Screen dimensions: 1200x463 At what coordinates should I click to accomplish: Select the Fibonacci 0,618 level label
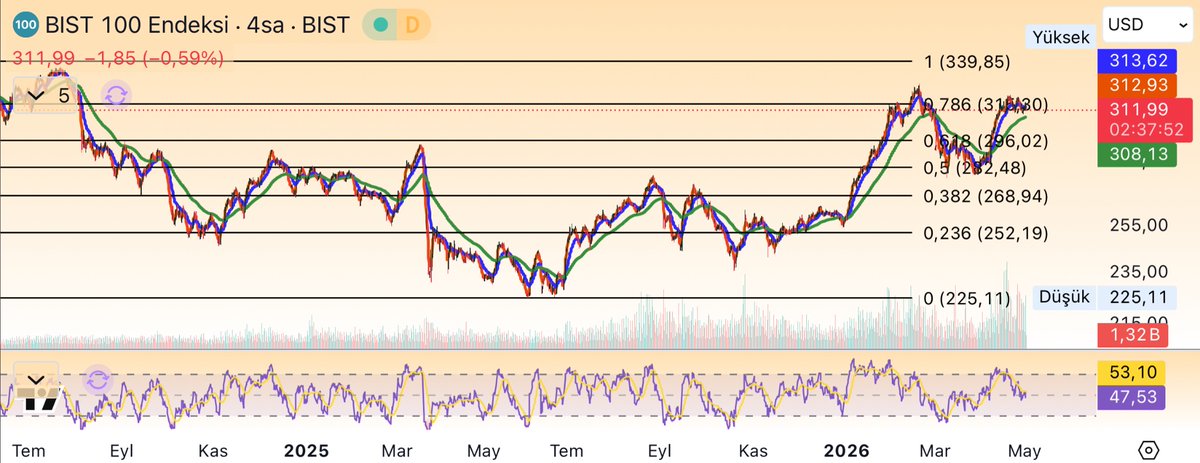(x=986, y=141)
